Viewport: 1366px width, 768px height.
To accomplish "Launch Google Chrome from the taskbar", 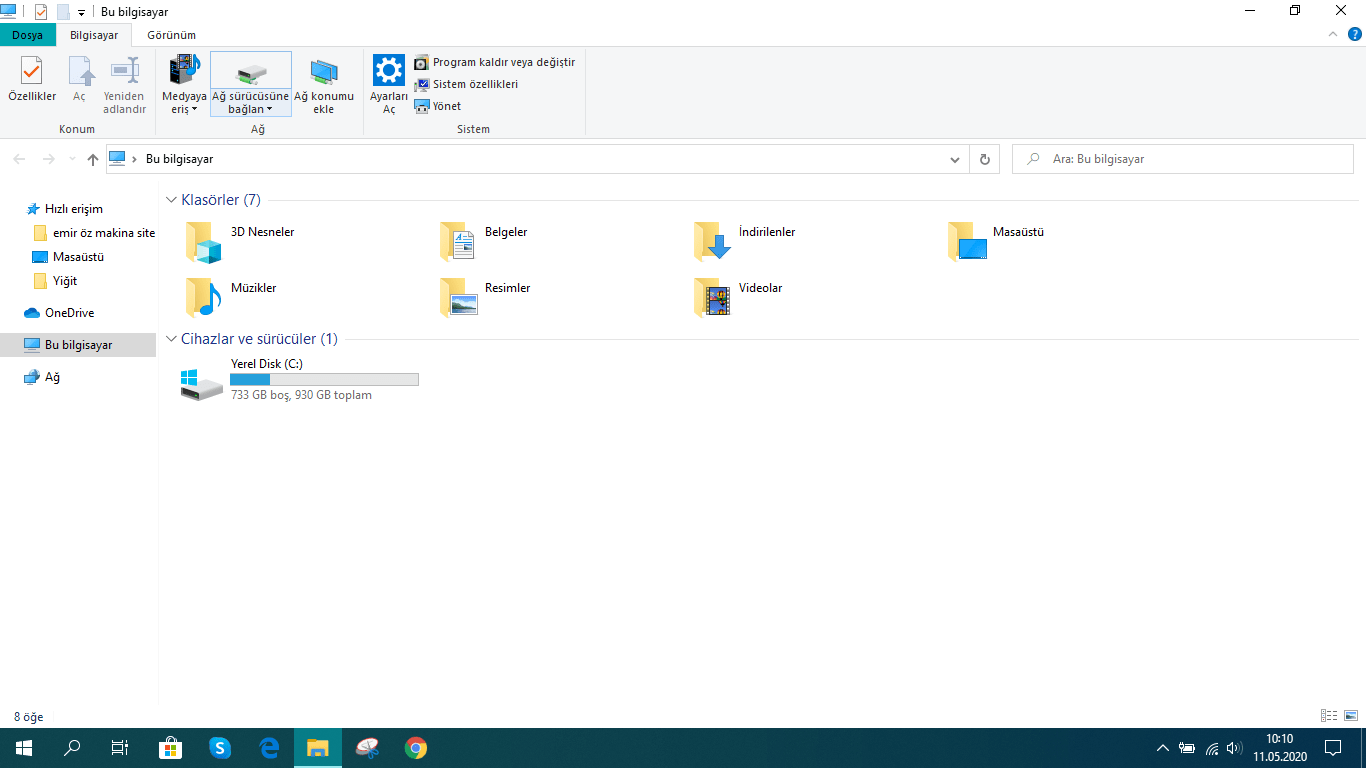I will pos(416,747).
